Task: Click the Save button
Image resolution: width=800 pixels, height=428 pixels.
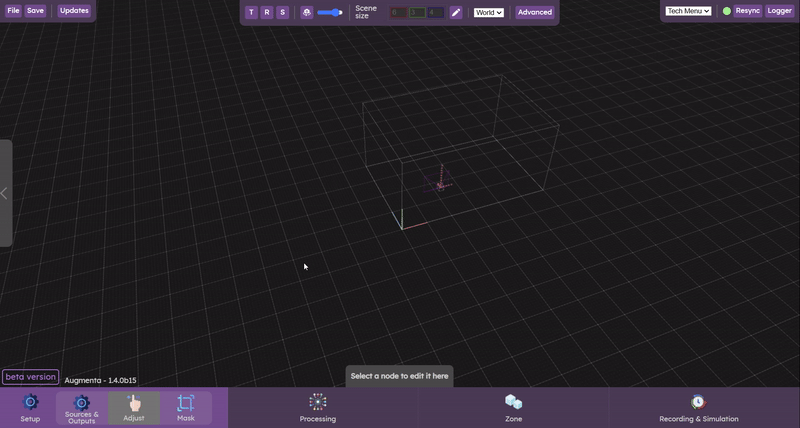Action: pyautogui.click(x=35, y=11)
